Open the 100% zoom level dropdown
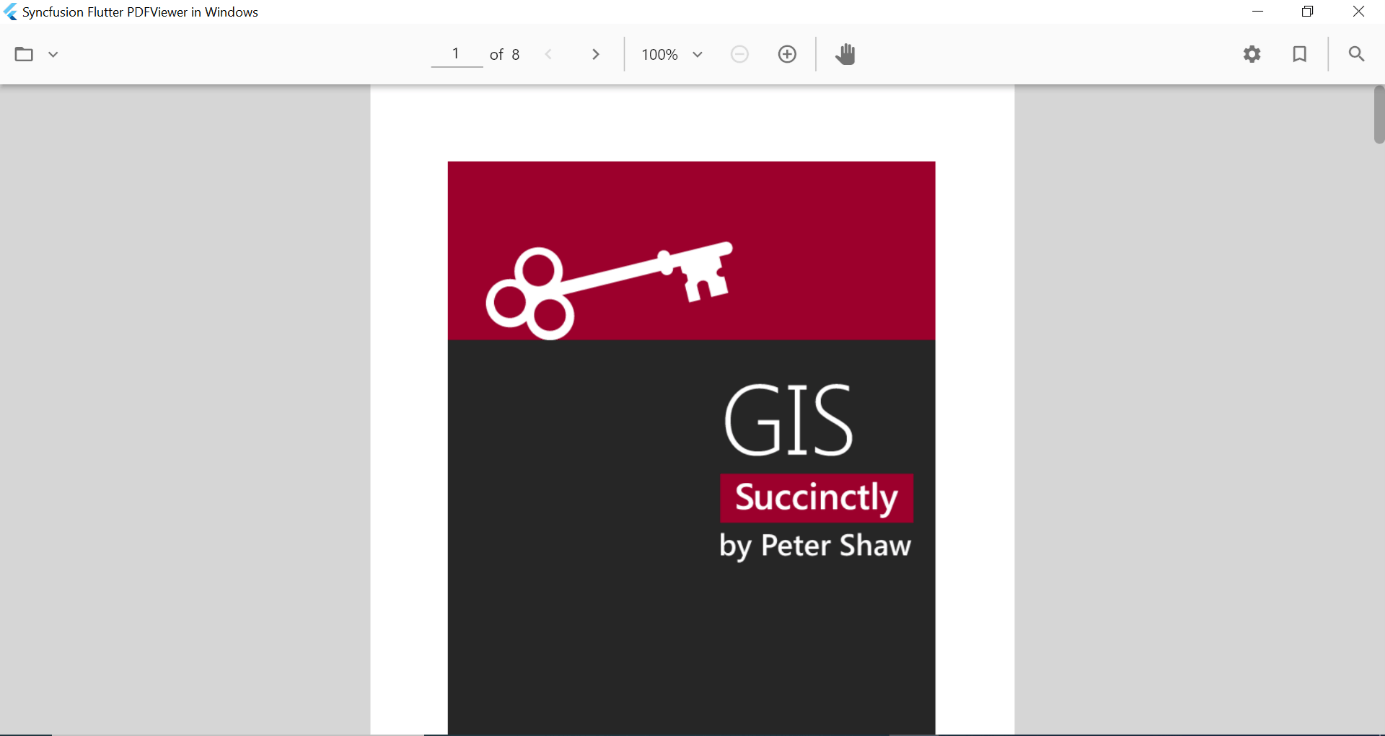The image size is (1385, 736). [x=672, y=54]
